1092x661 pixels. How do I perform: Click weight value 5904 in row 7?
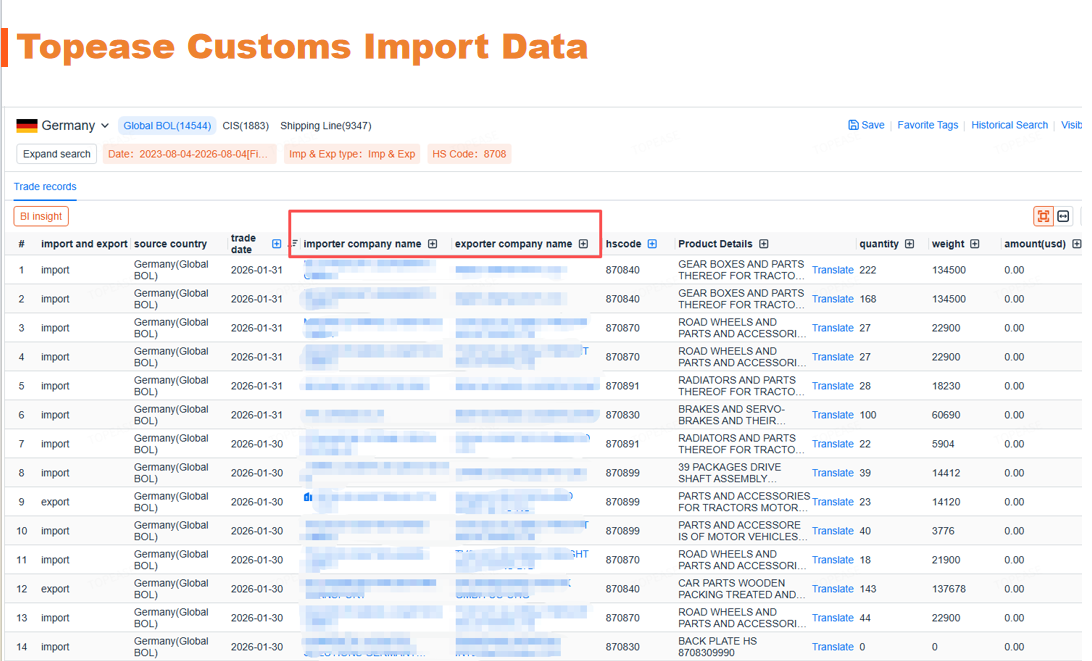tap(943, 444)
